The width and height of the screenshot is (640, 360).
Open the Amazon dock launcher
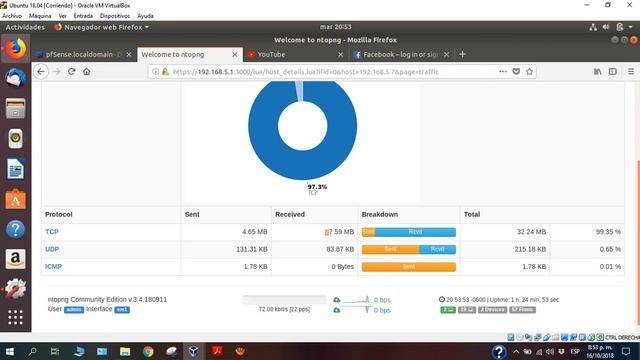click(16, 259)
